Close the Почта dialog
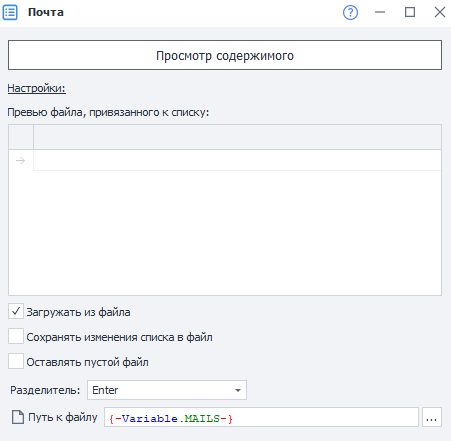The image size is (451, 441). point(440,12)
